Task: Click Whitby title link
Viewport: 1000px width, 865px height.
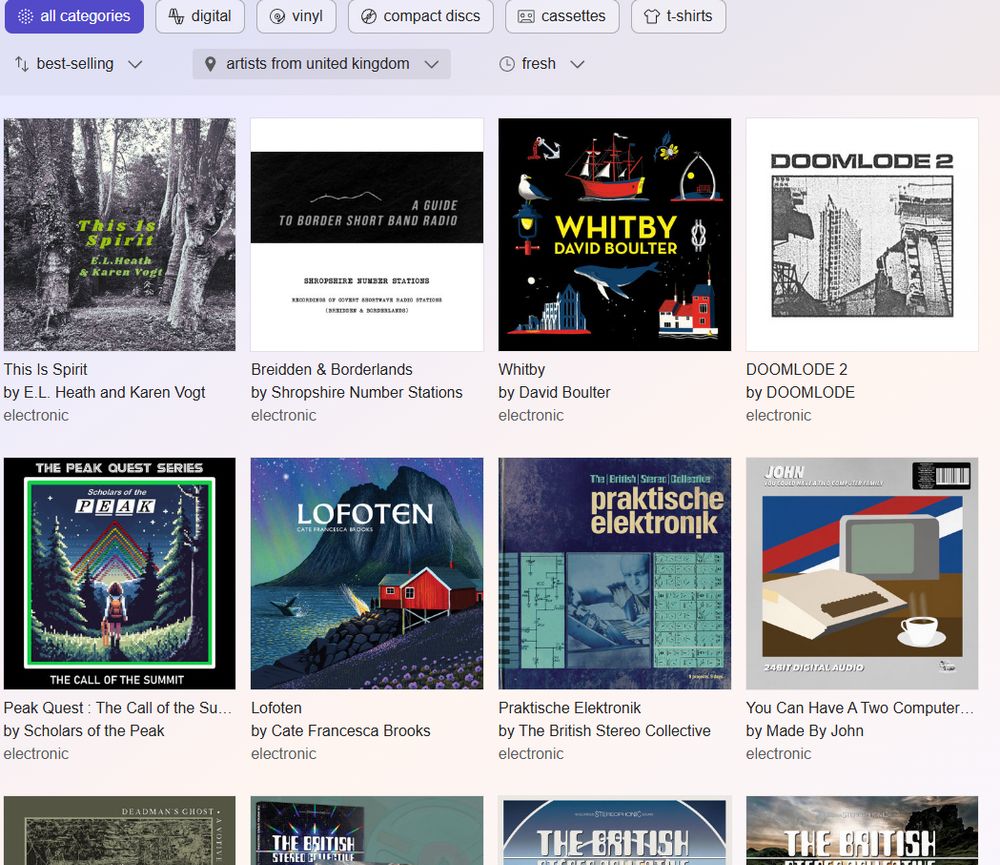Action: click(x=522, y=369)
